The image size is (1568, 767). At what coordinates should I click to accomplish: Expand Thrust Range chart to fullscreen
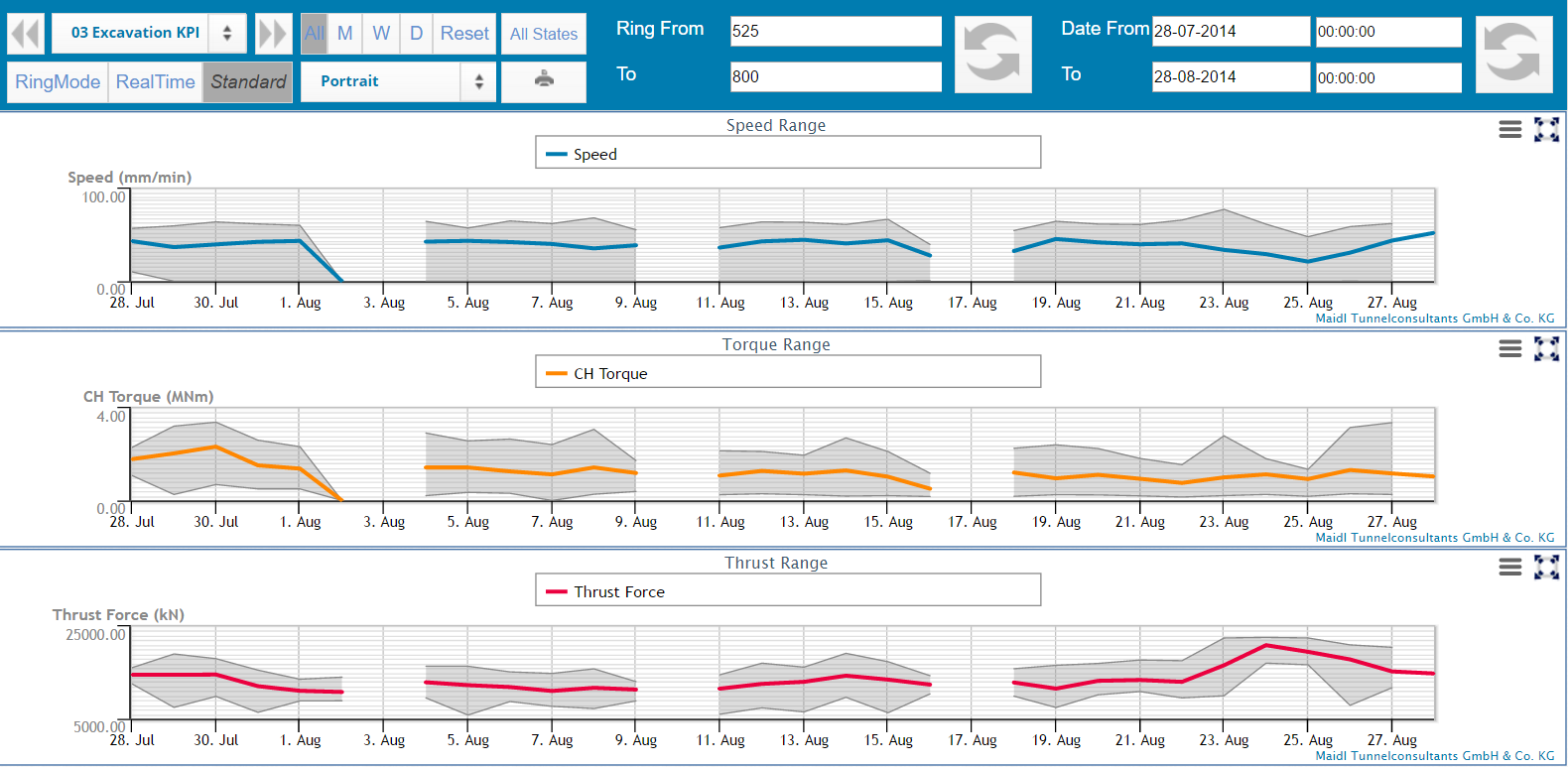click(1546, 567)
